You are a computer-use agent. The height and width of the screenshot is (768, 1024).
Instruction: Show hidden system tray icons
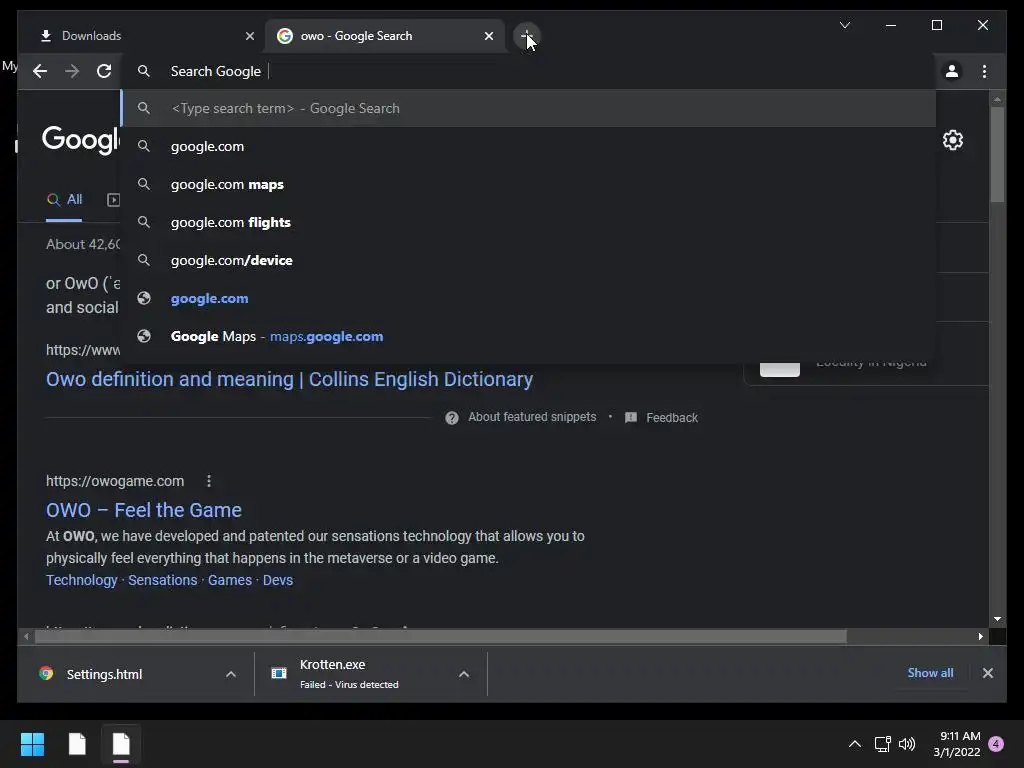[x=854, y=744]
